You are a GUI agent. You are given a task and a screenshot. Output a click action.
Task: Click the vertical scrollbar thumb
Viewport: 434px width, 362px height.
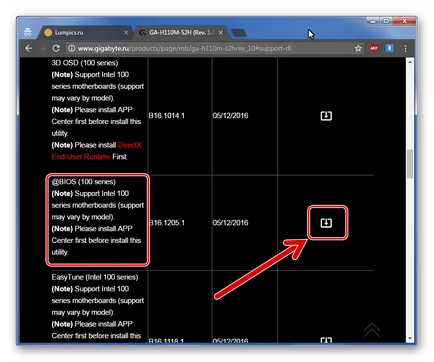click(410, 164)
